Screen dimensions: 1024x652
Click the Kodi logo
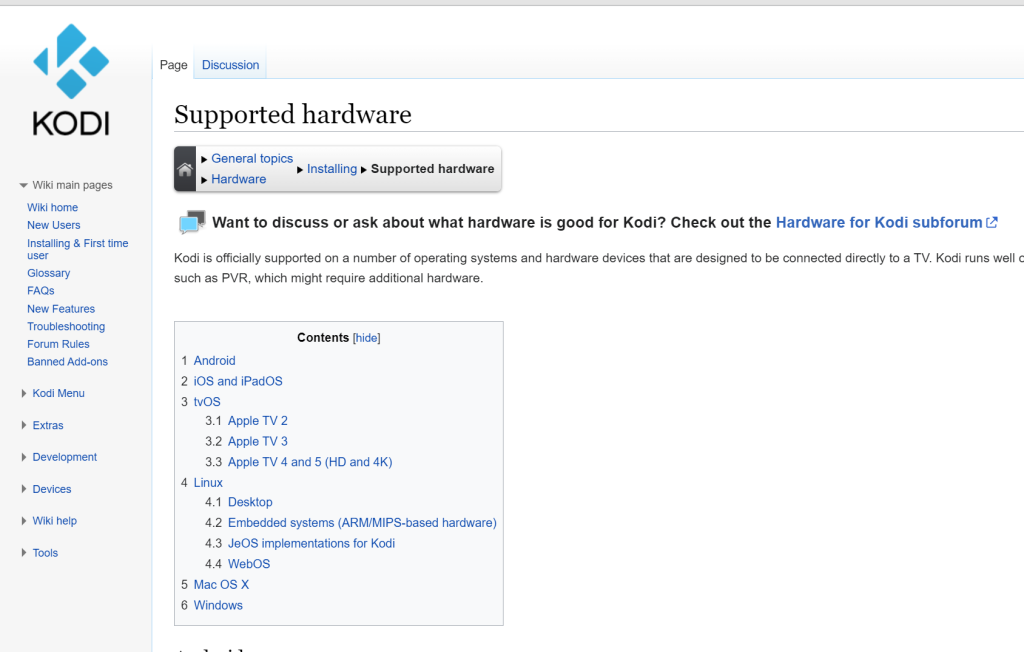click(x=71, y=80)
